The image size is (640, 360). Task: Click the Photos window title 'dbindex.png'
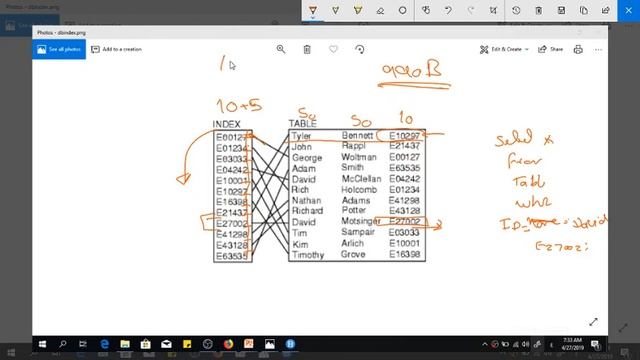click(x=61, y=33)
